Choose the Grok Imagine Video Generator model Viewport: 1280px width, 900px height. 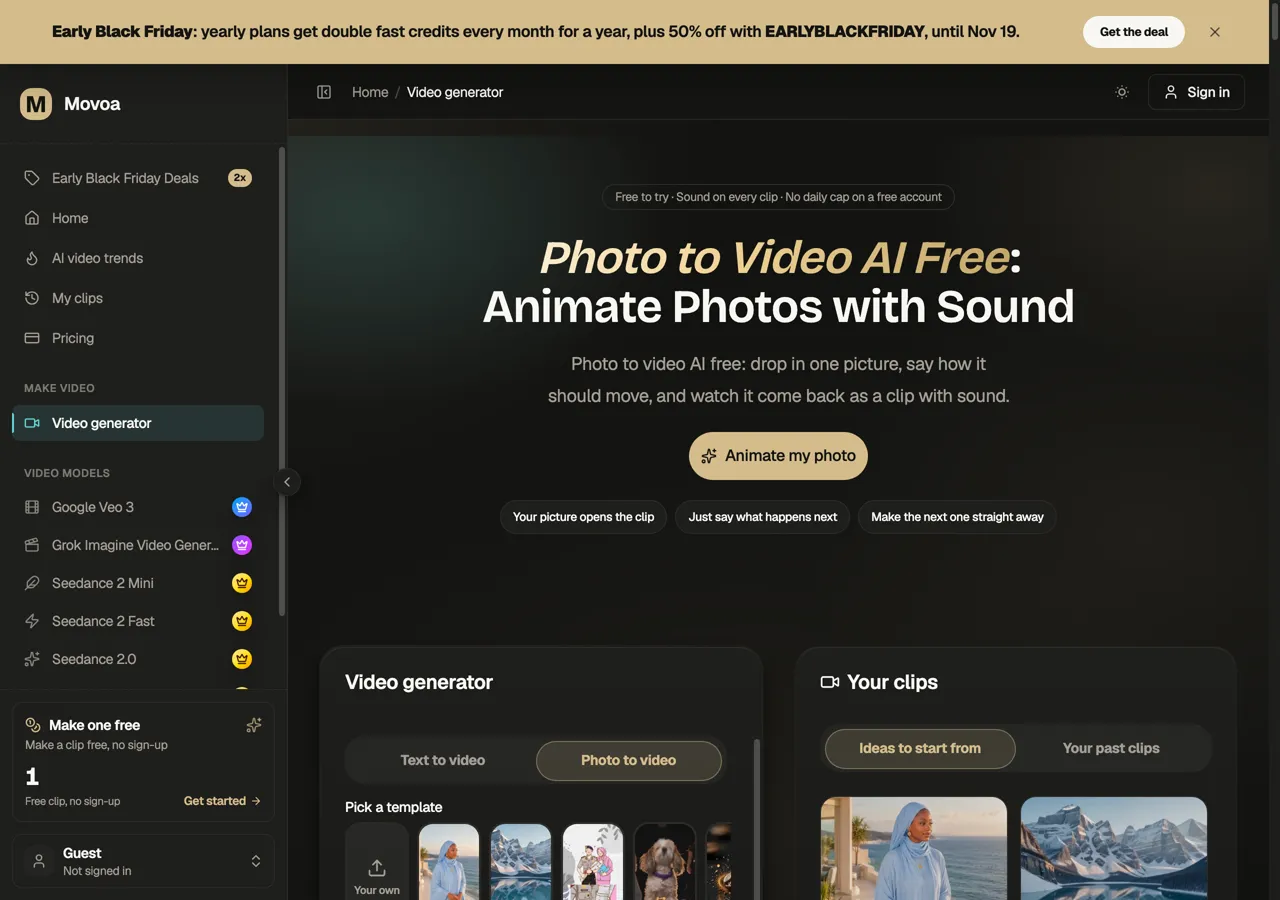[138, 545]
